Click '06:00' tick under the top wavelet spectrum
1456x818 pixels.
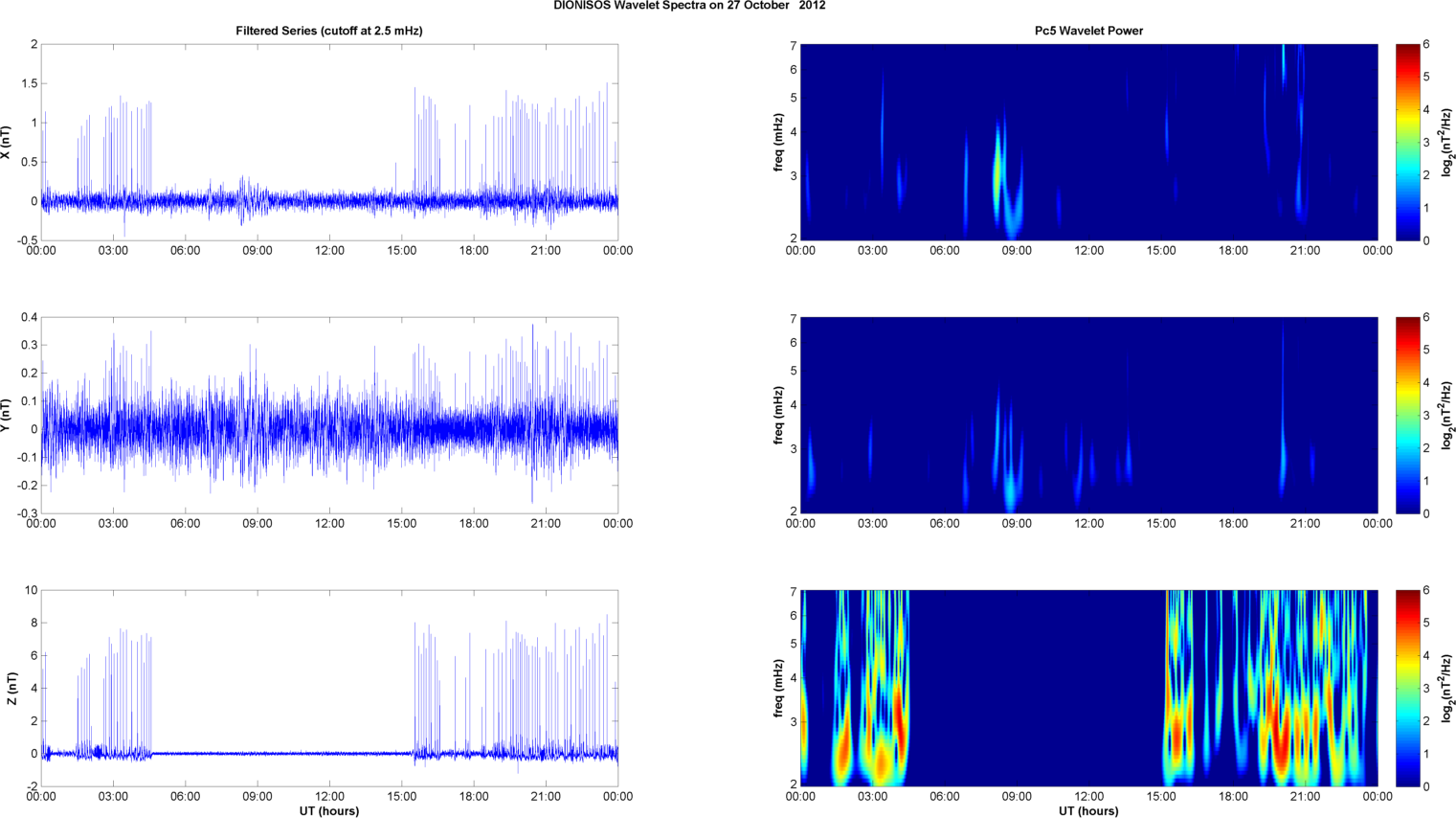[x=945, y=251]
